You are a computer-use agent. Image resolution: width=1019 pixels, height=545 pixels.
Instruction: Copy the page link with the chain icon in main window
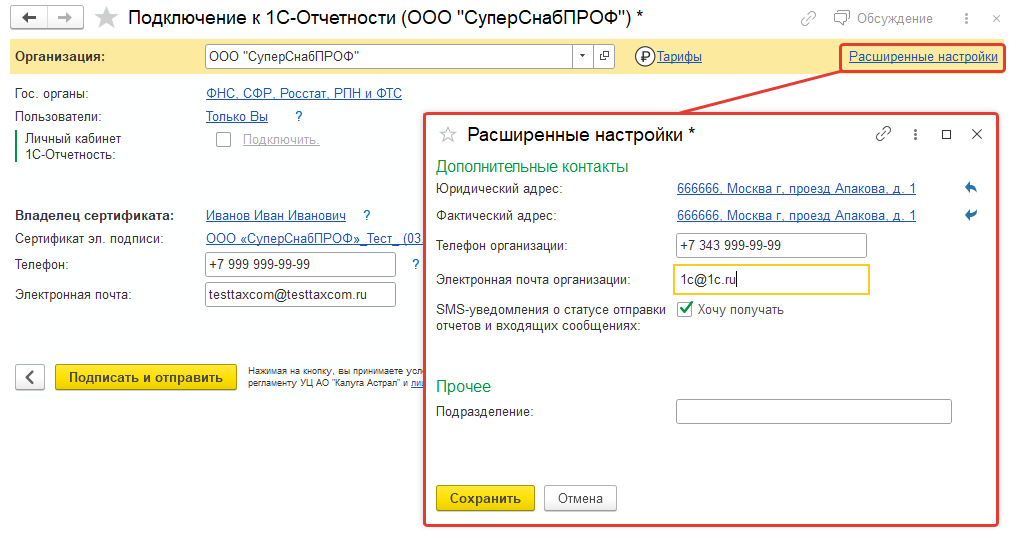808,19
